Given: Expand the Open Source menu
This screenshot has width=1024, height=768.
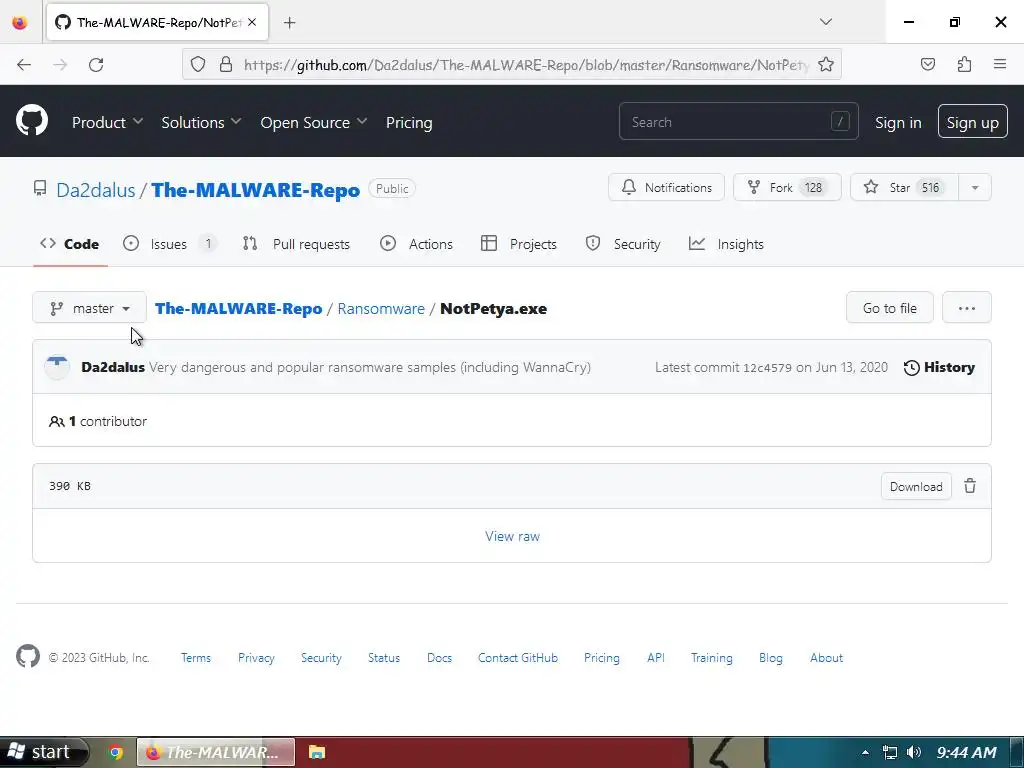Looking at the screenshot, I should pyautogui.click(x=313, y=123).
